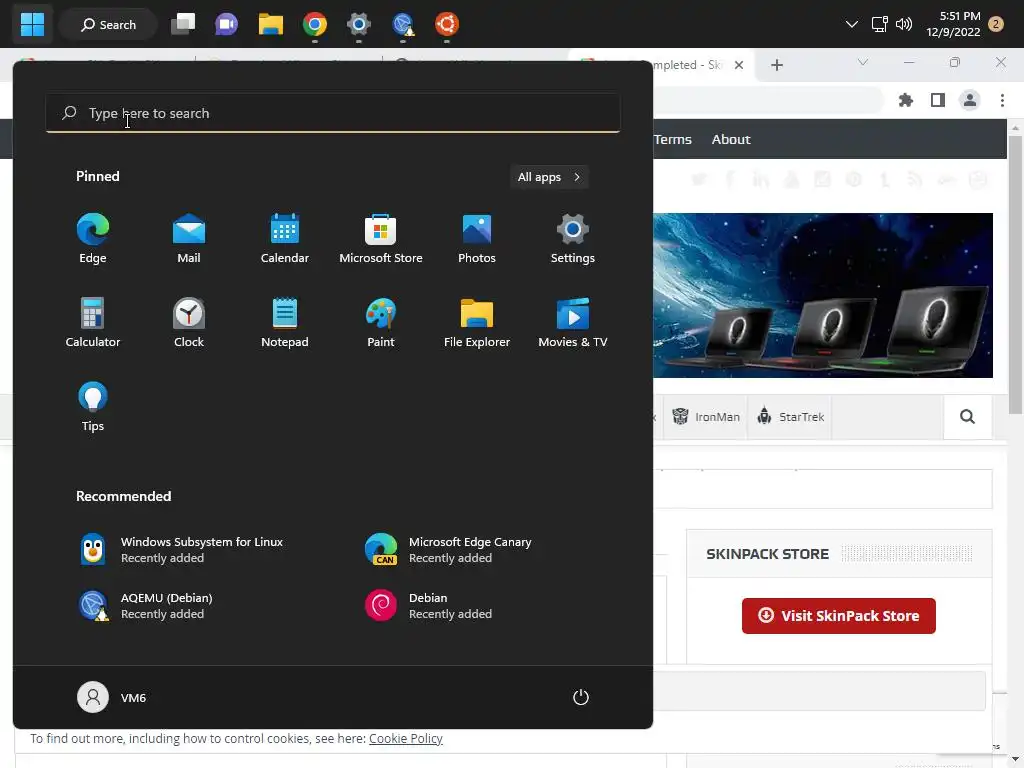The image size is (1024, 768).
Task: Open the Paint app
Action: (381, 323)
